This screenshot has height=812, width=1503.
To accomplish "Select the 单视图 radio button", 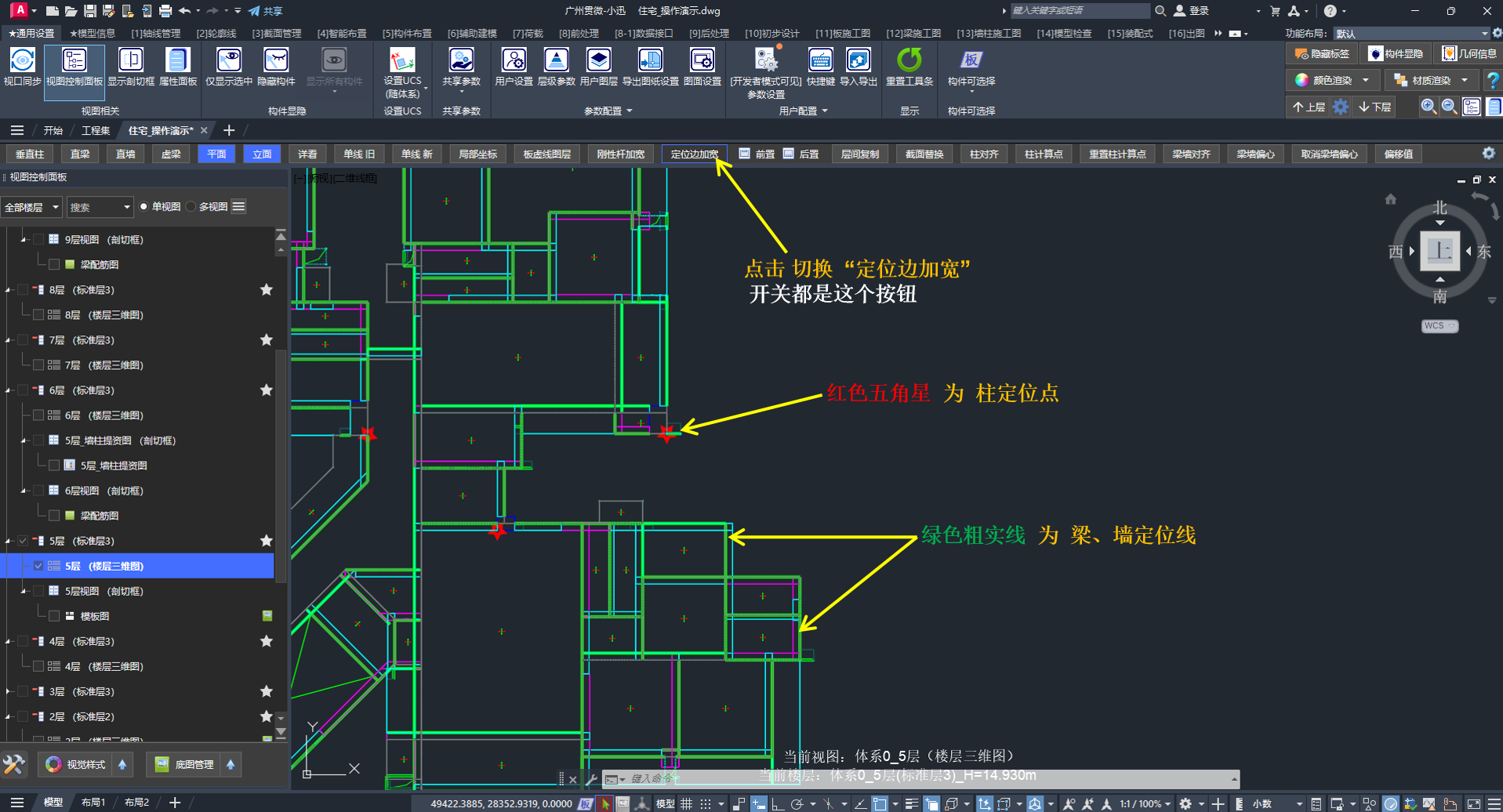I will [x=143, y=207].
